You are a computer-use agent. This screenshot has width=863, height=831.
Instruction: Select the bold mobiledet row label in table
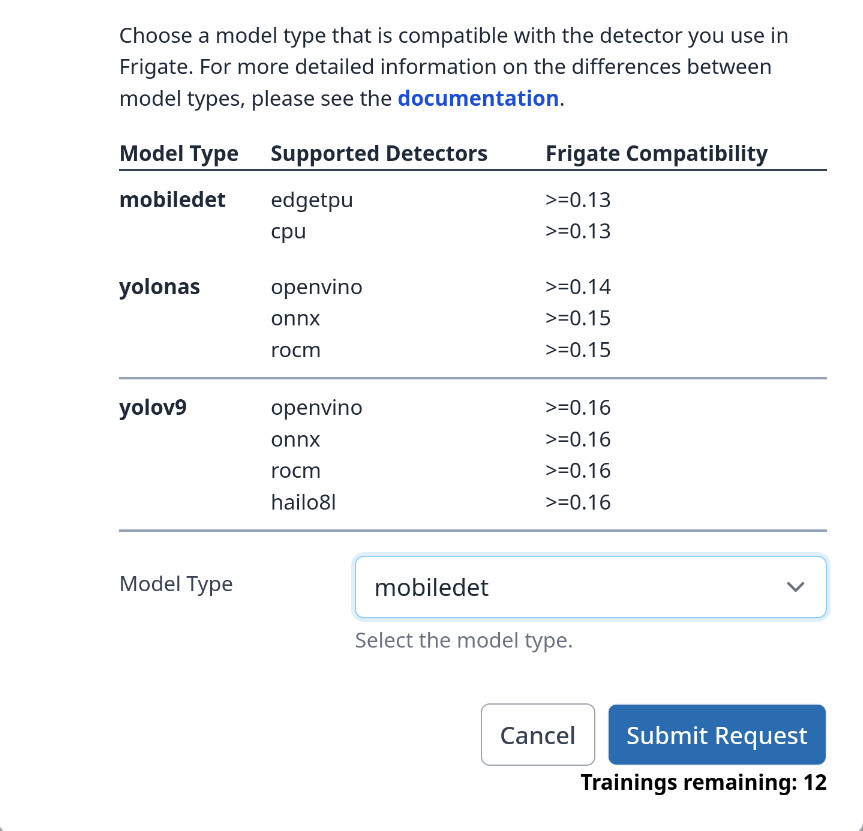tap(172, 199)
